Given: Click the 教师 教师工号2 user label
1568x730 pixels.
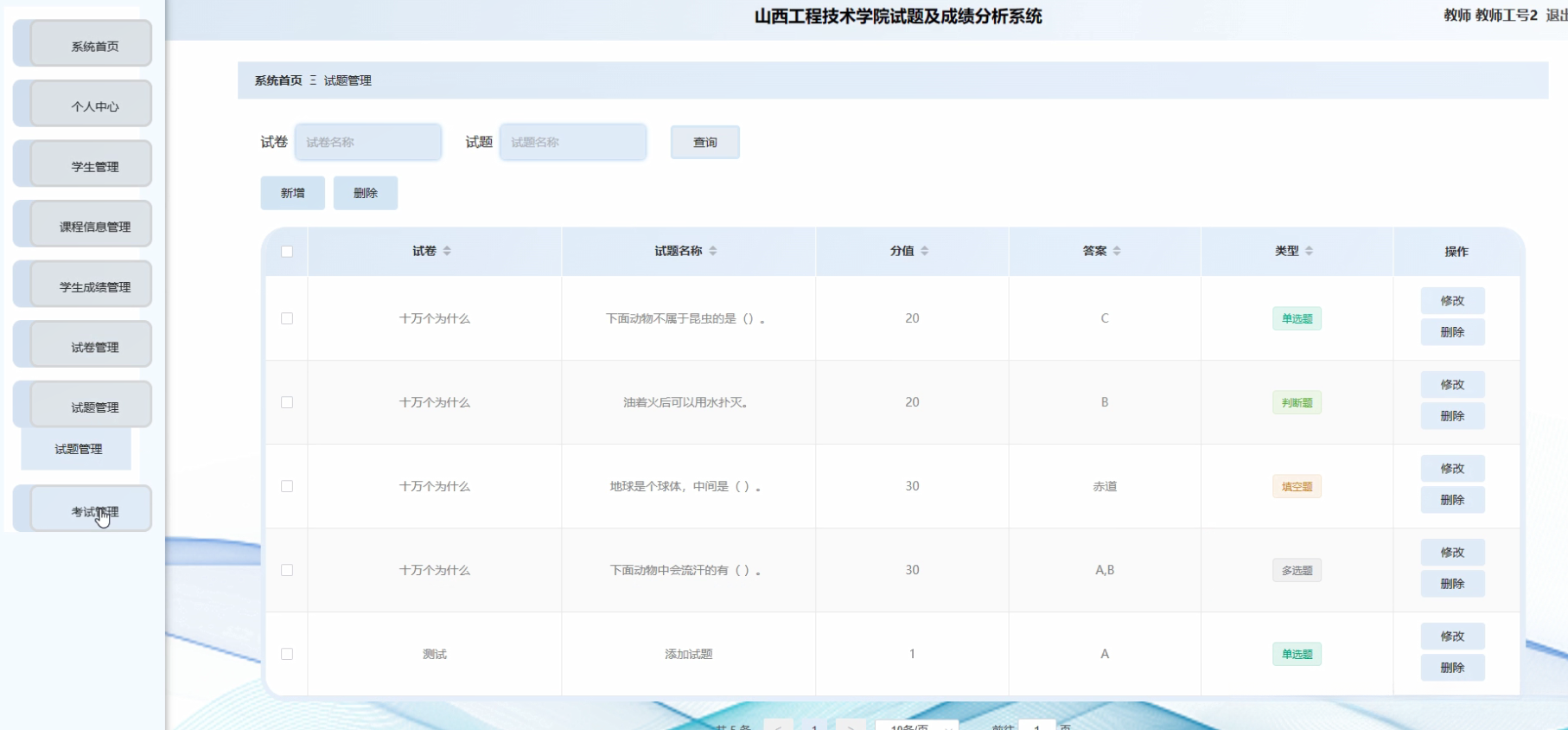Looking at the screenshot, I should pos(1491,16).
